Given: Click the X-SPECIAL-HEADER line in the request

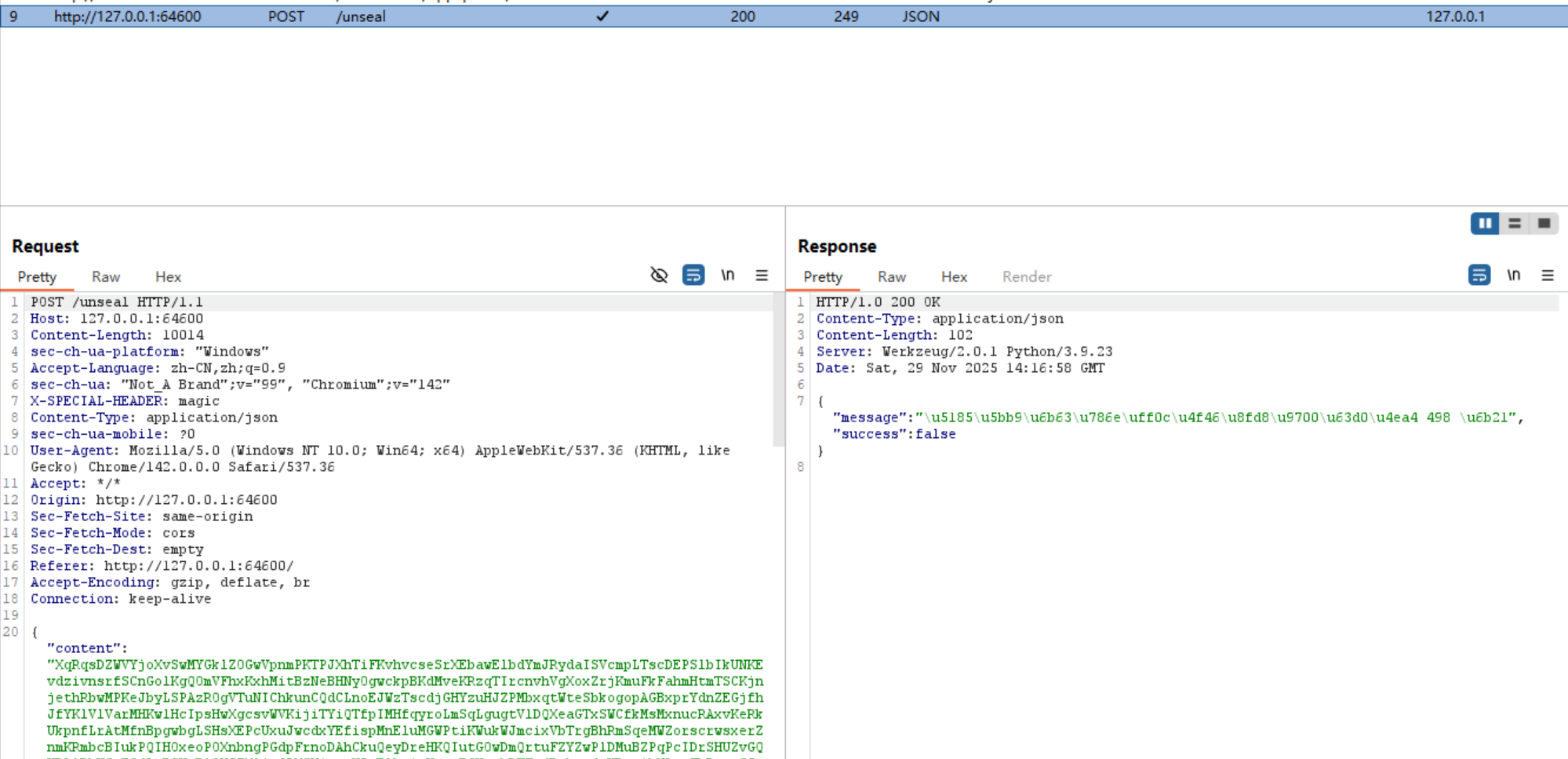Looking at the screenshot, I should point(126,401).
